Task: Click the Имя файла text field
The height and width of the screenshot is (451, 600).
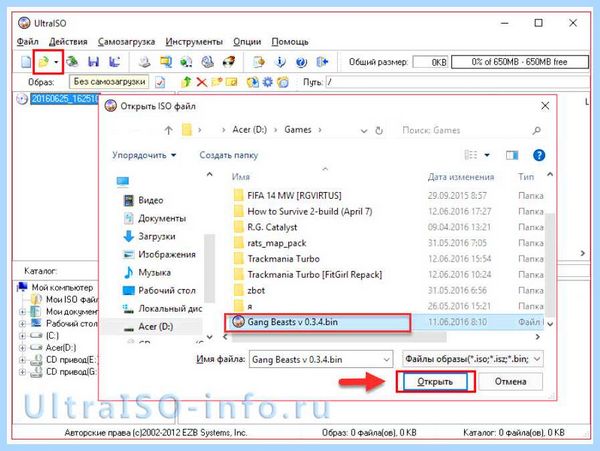Action: point(317,360)
